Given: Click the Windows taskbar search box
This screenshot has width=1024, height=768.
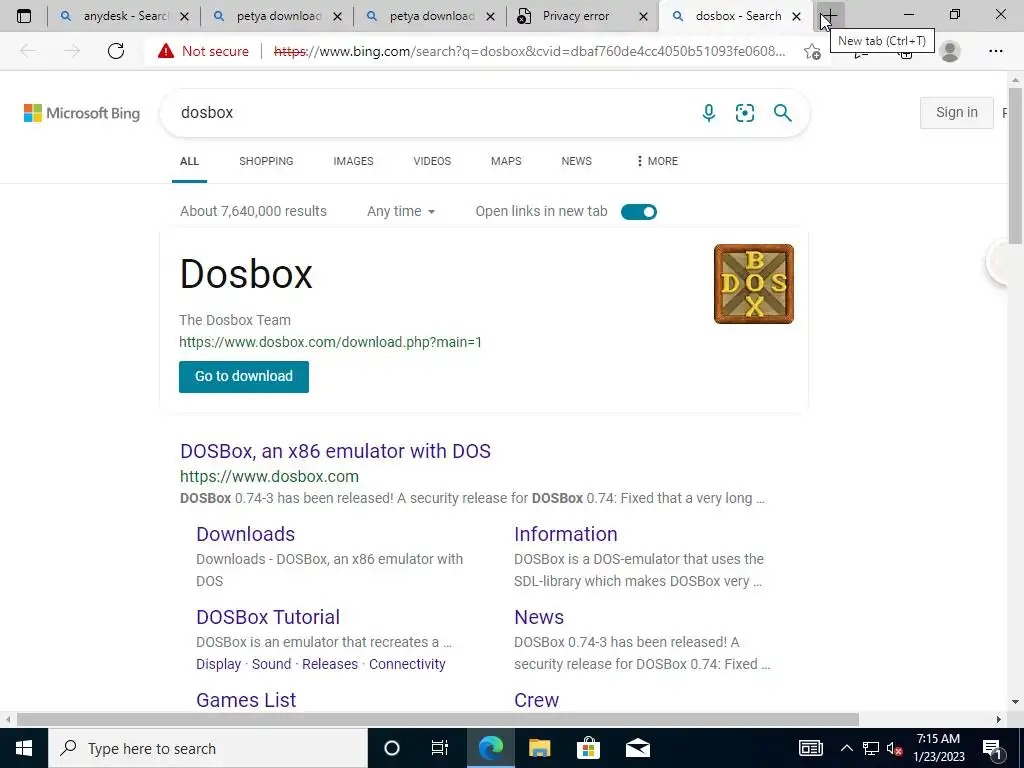Looking at the screenshot, I should [208, 748].
